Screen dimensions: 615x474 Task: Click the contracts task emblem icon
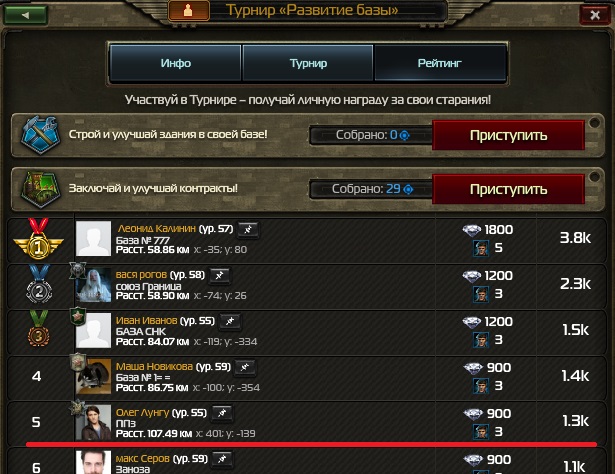[40, 189]
